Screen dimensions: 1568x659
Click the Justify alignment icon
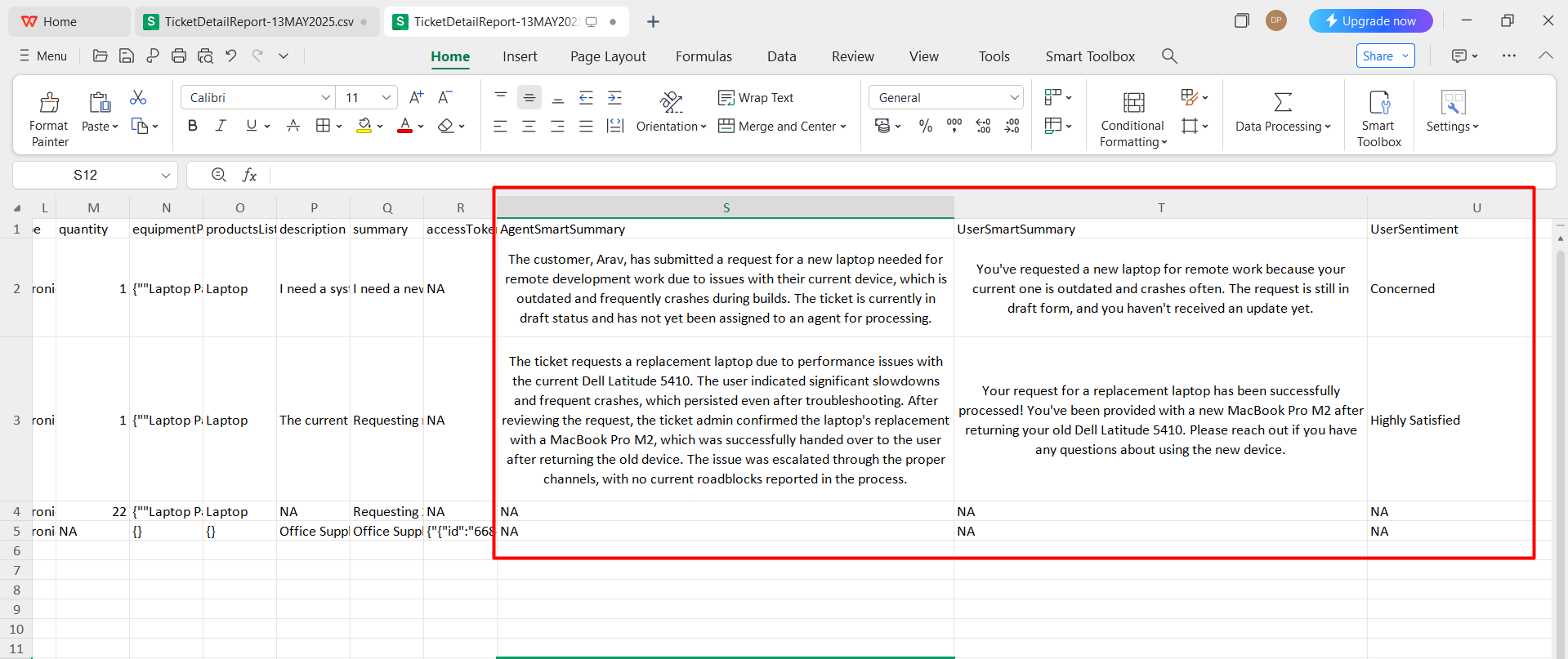[x=586, y=127]
